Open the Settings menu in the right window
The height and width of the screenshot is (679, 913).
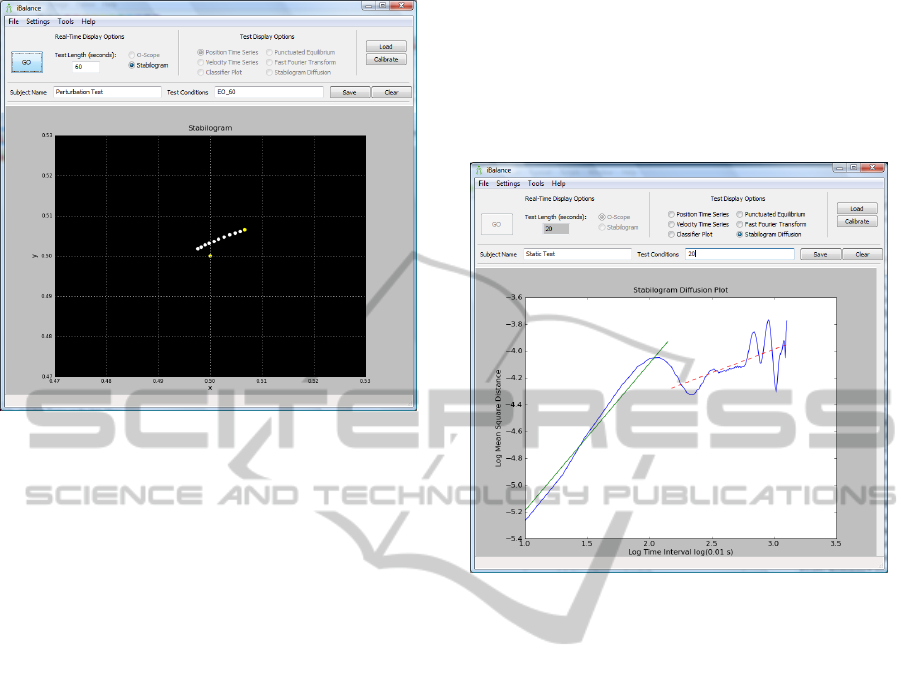(508, 184)
